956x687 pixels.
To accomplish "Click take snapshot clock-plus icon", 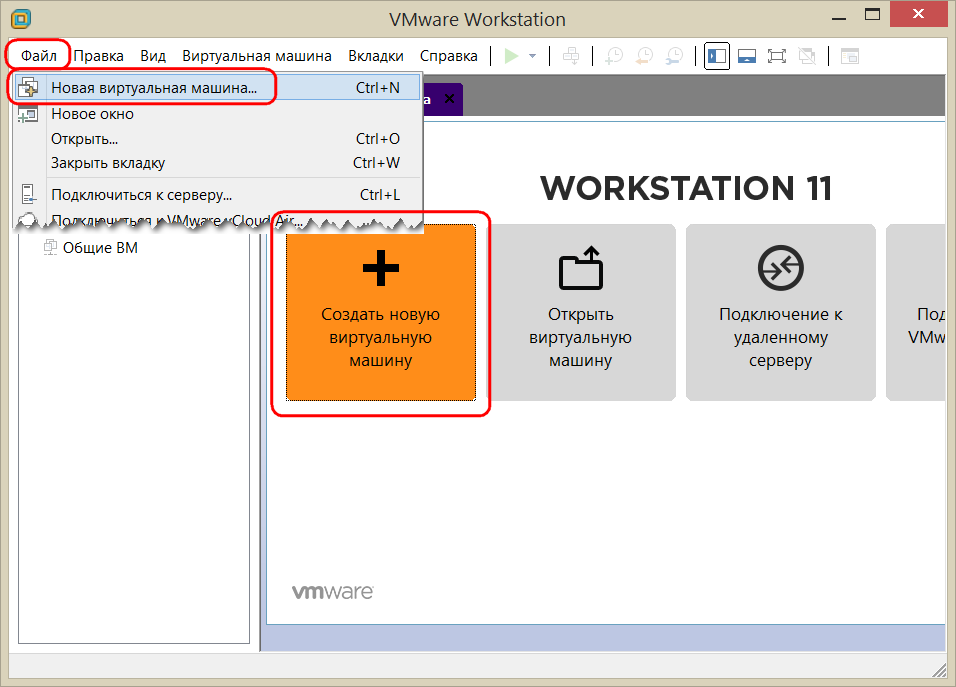I will pyautogui.click(x=613, y=56).
